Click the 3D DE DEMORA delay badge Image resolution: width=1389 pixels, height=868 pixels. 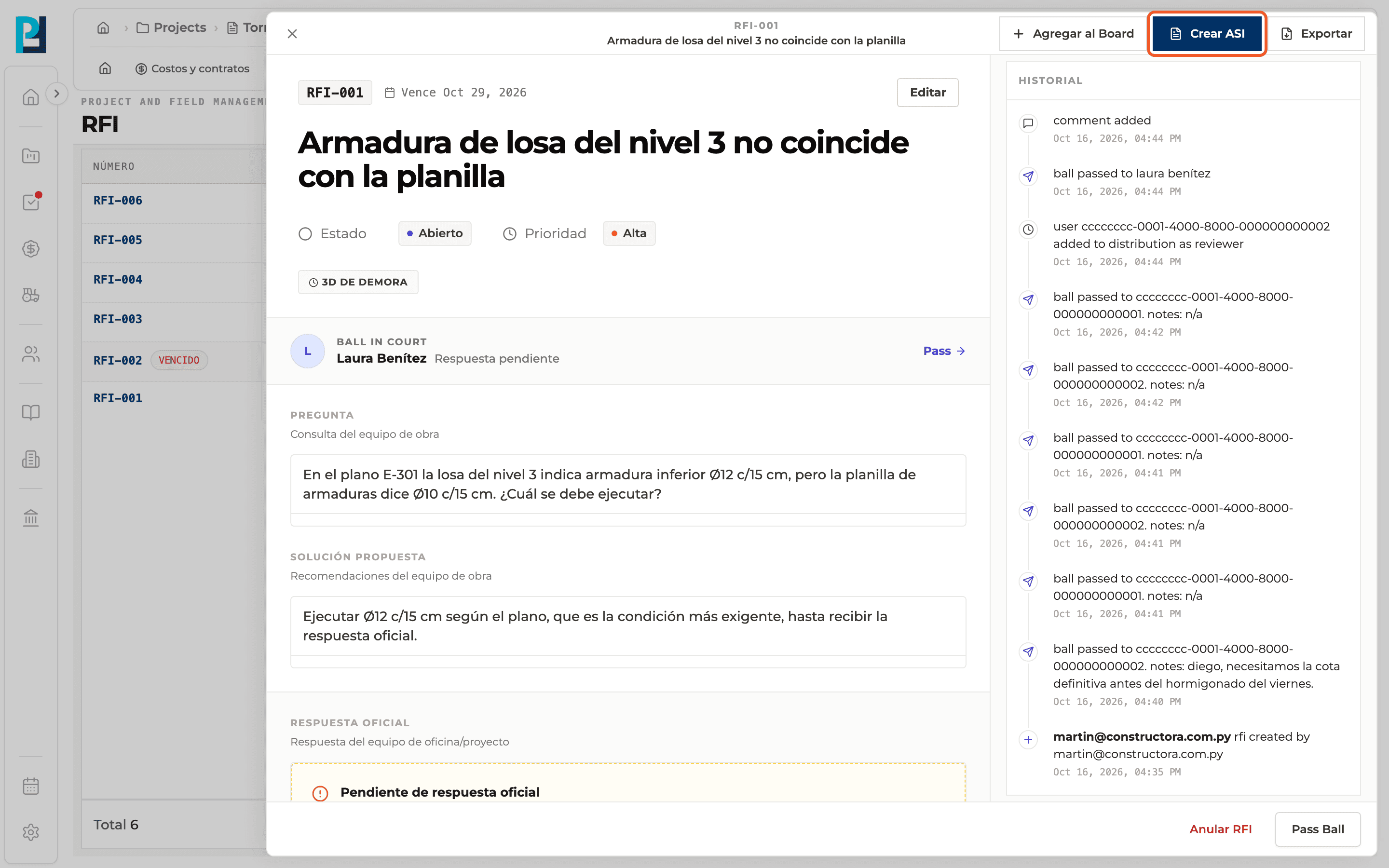point(358,282)
